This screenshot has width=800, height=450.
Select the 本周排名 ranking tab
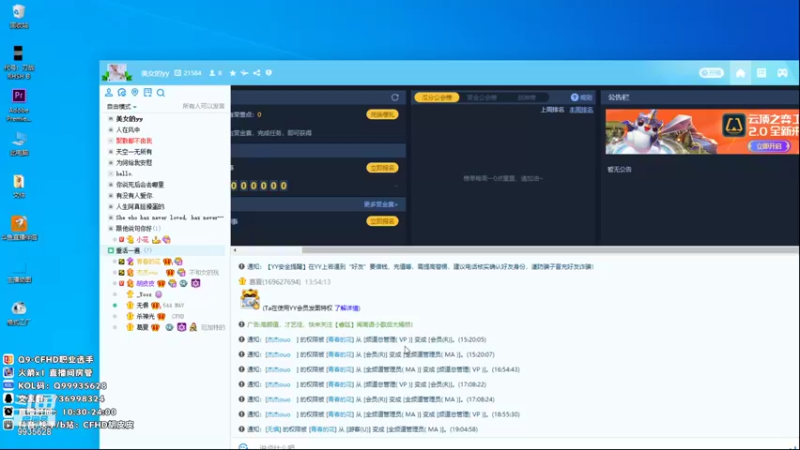[x=581, y=110]
